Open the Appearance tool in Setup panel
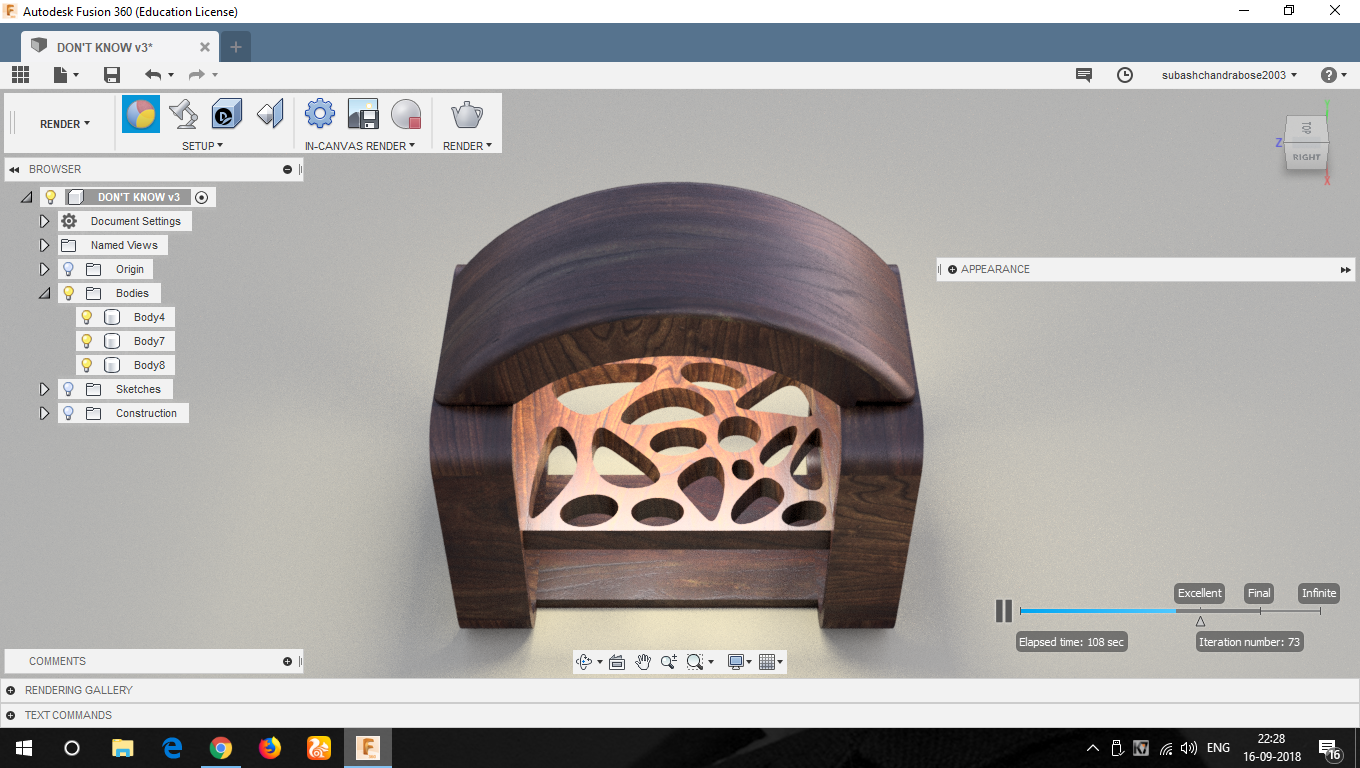The width and height of the screenshot is (1360, 768). click(140, 114)
